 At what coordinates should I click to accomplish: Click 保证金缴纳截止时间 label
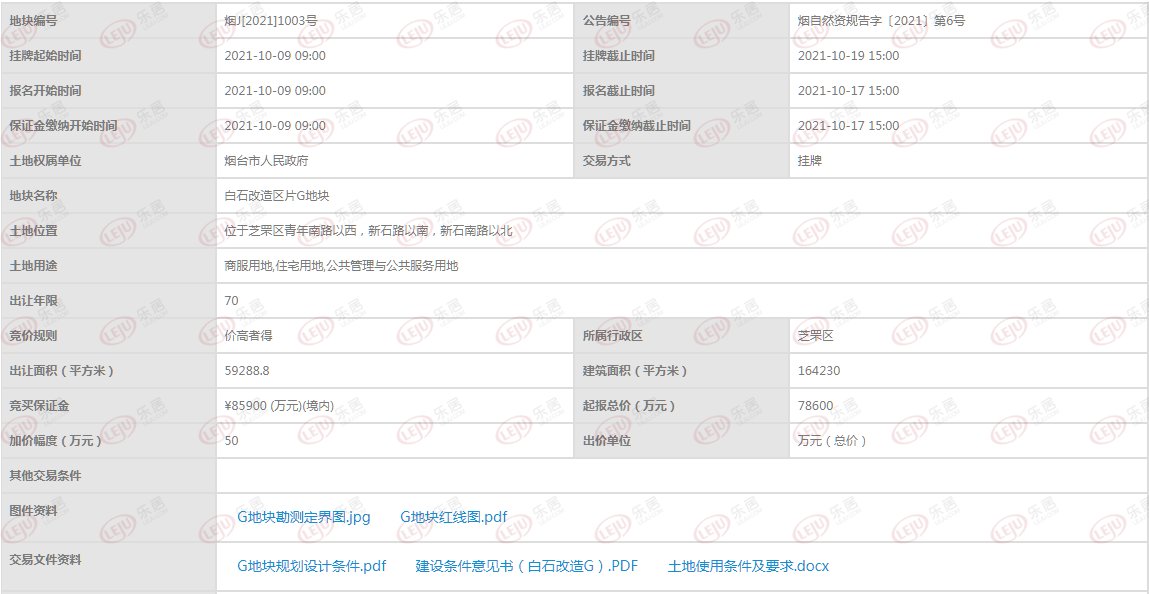point(637,125)
